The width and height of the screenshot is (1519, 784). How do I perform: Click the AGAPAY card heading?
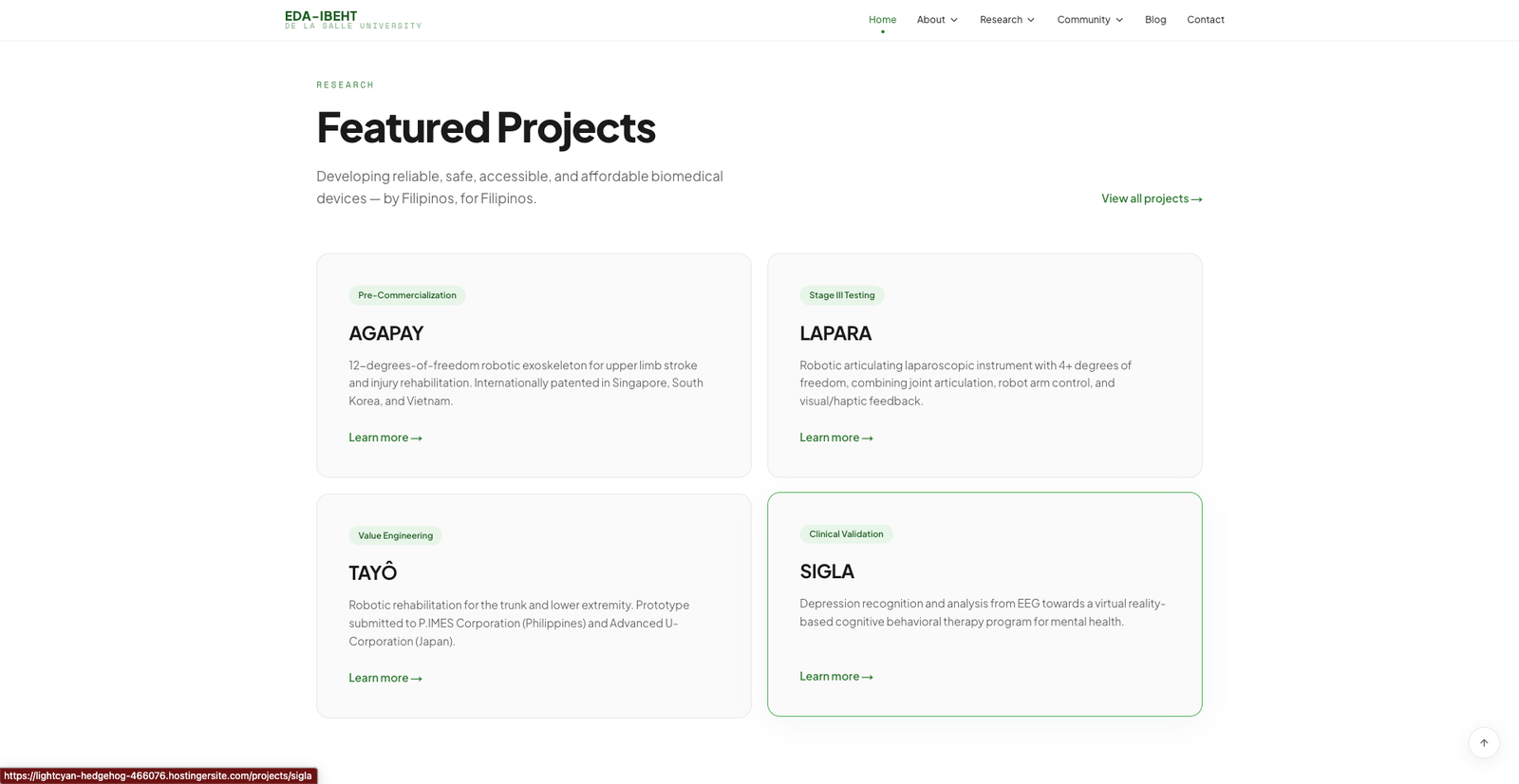[x=385, y=333]
